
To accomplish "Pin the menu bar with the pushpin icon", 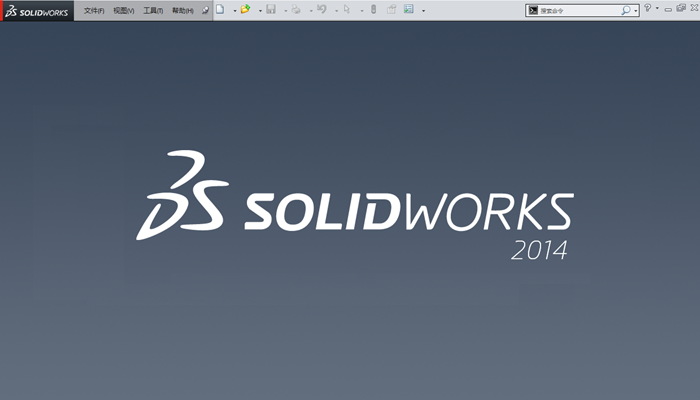I will click(205, 10).
